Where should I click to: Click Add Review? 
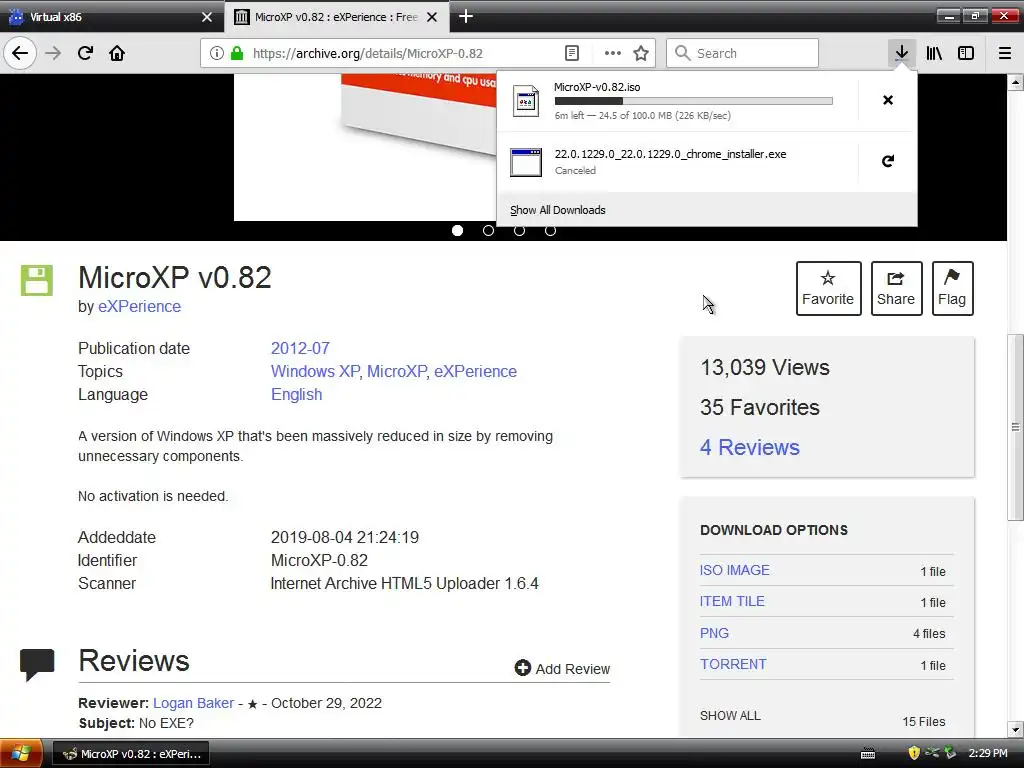(562, 668)
